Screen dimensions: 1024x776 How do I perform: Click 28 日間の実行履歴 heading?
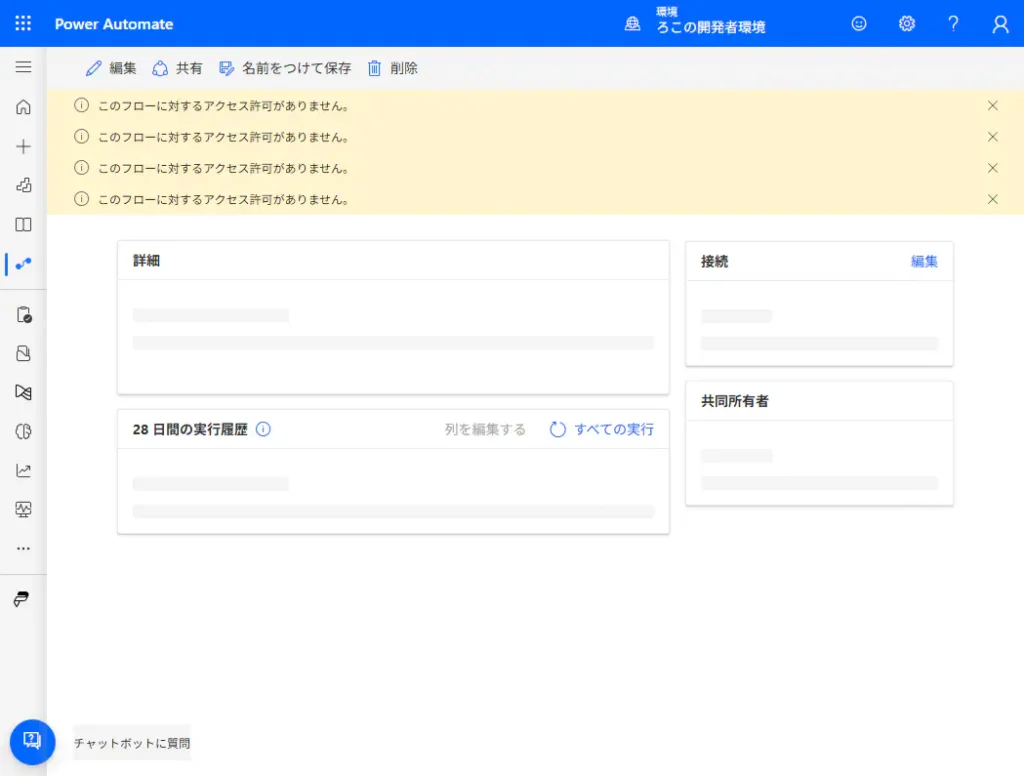pos(190,429)
